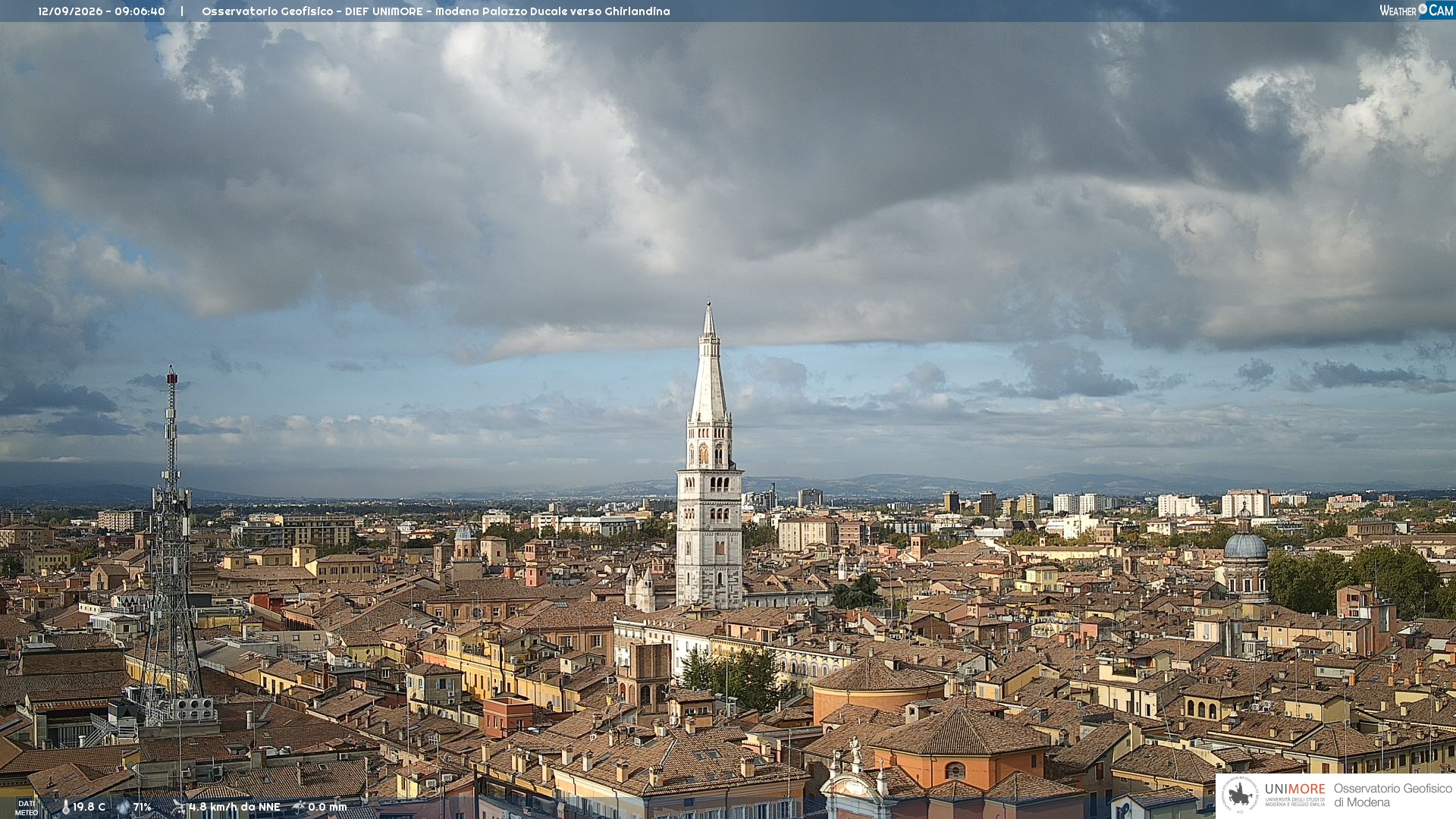Click the UNIMORE horseman seal emblem

coord(1240,795)
